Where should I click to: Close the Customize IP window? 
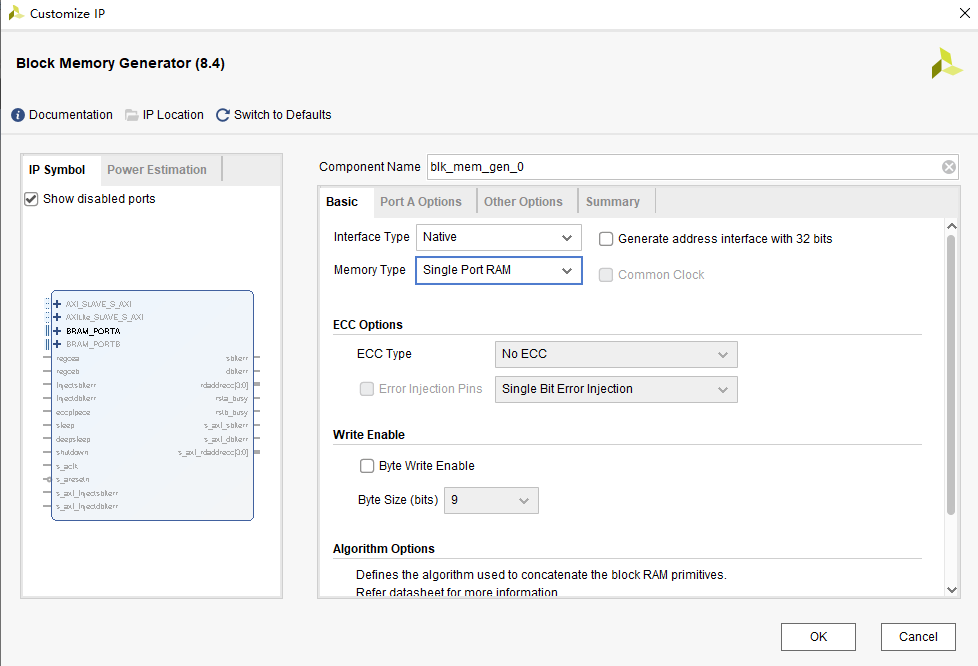[x=964, y=13]
